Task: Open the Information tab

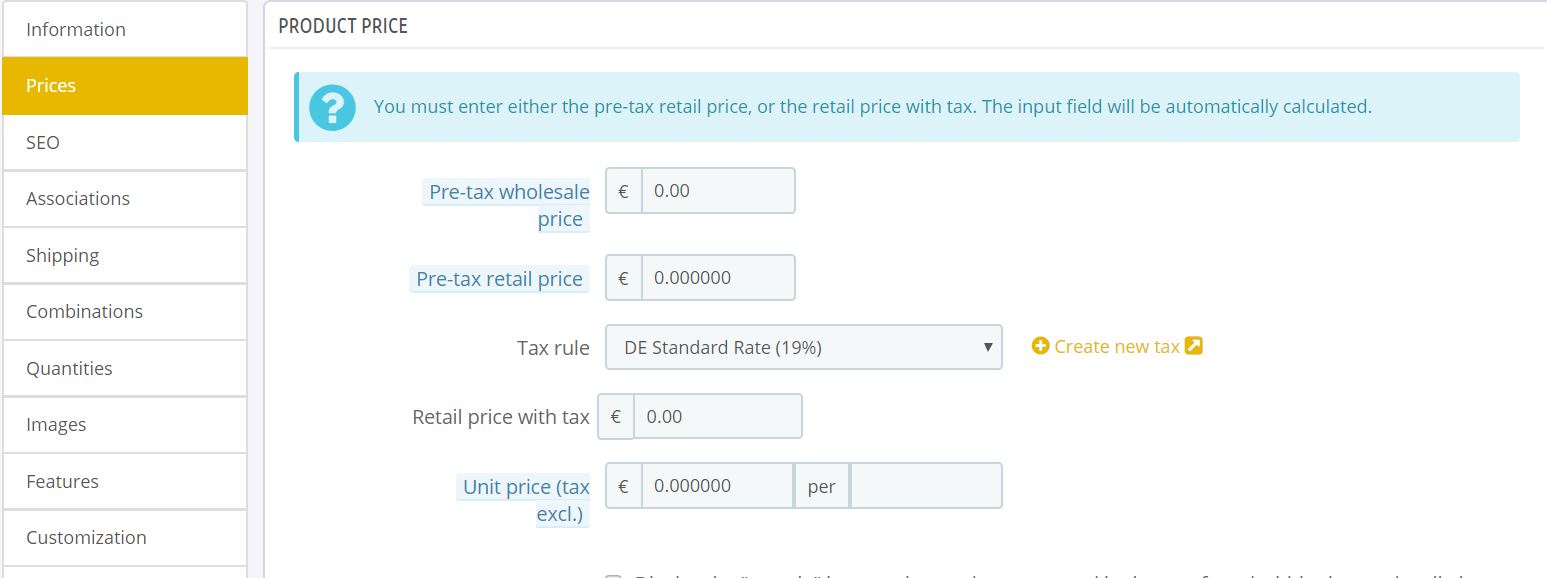Action: (x=124, y=29)
